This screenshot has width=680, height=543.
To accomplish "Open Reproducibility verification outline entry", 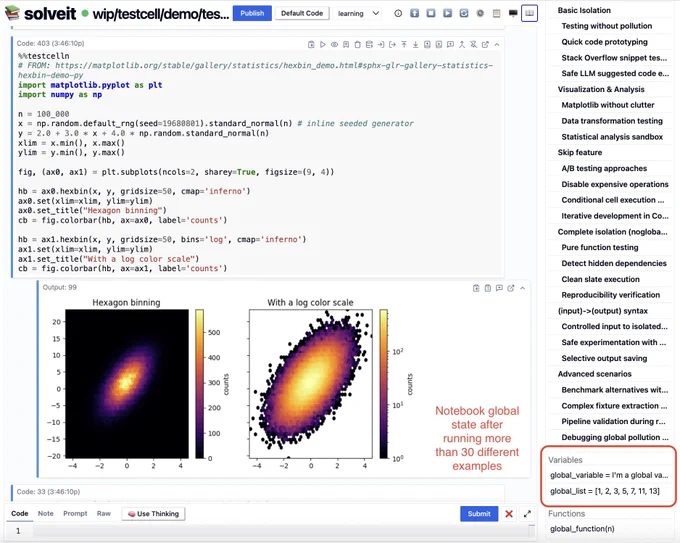I will (x=611, y=295).
